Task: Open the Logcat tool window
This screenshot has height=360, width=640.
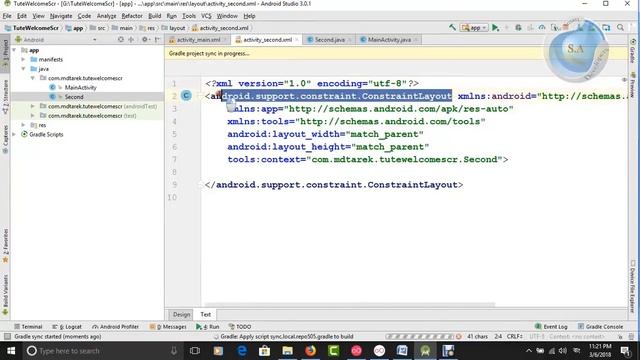Action: click(67, 327)
